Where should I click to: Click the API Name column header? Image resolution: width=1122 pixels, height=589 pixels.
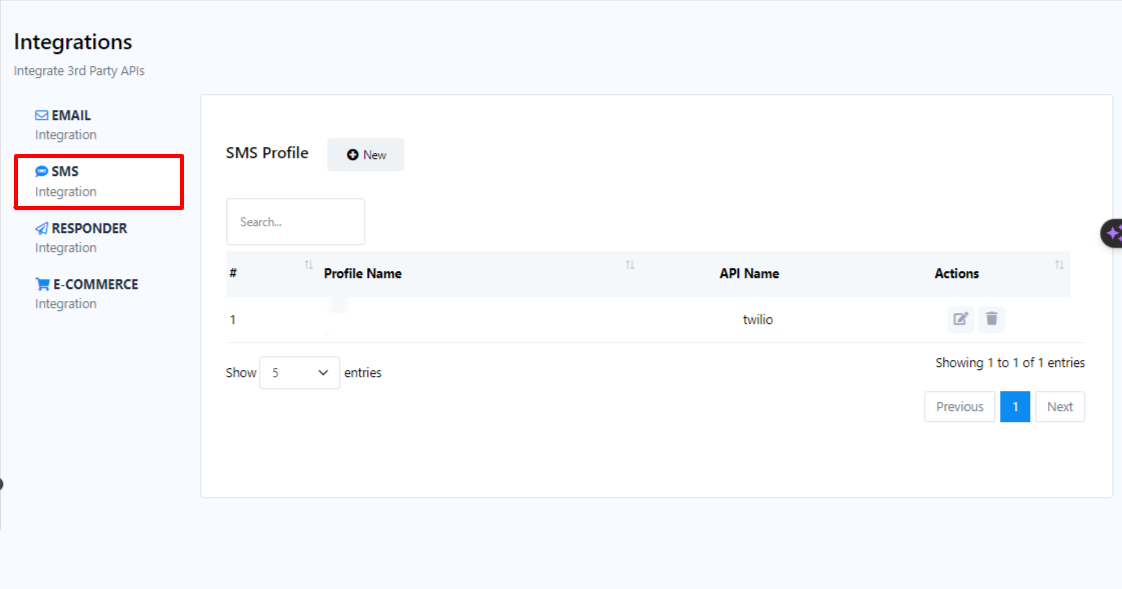tap(749, 273)
